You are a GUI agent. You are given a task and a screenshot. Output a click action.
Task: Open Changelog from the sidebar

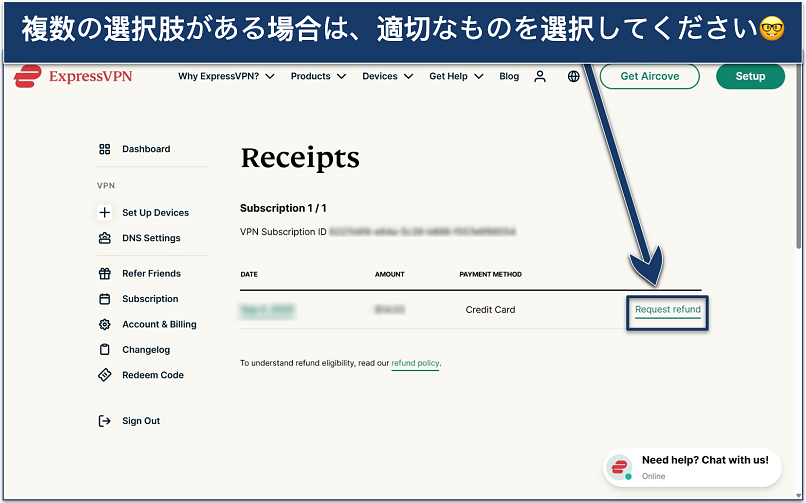(146, 350)
